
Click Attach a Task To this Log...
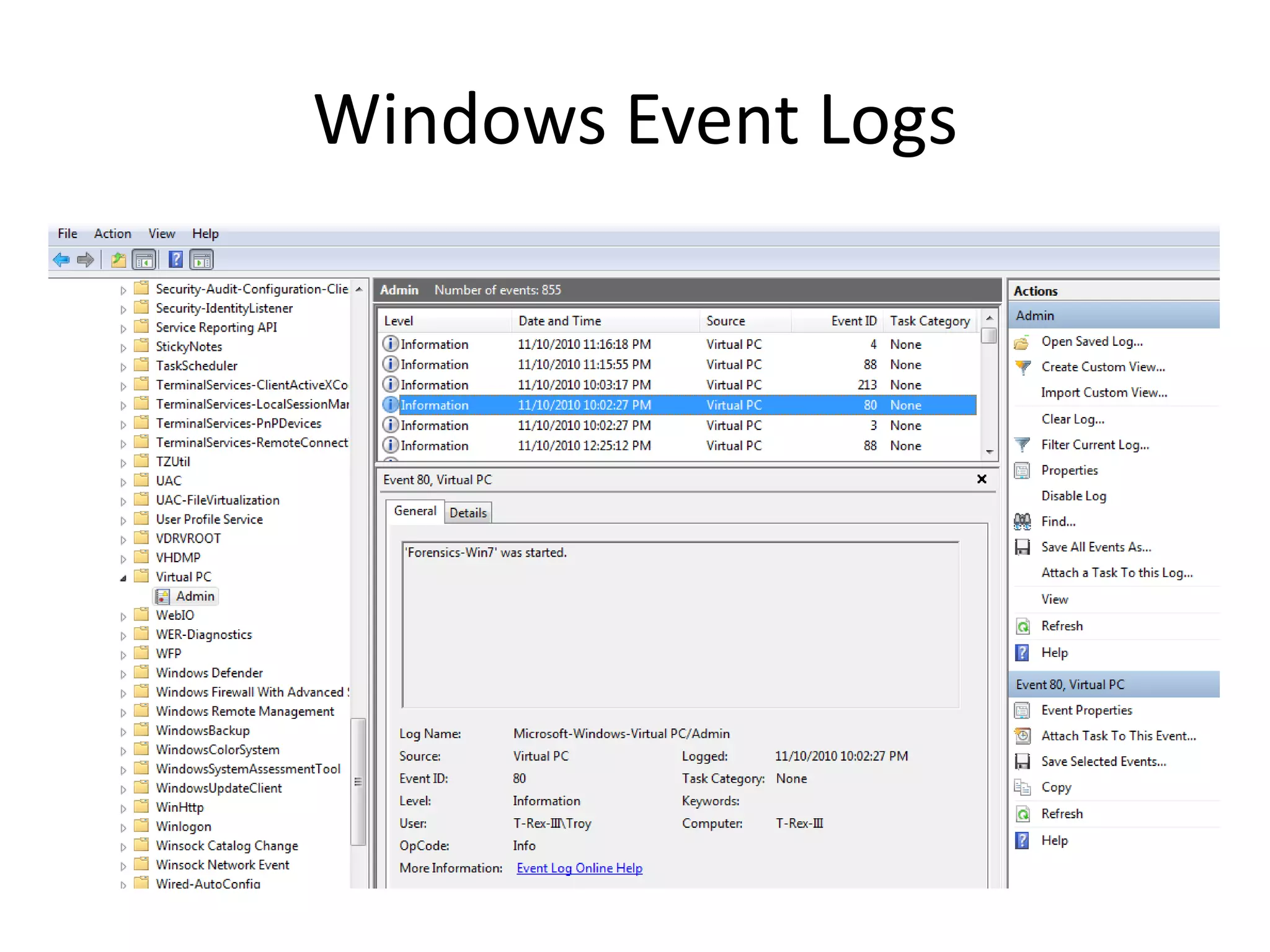coord(1117,573)
